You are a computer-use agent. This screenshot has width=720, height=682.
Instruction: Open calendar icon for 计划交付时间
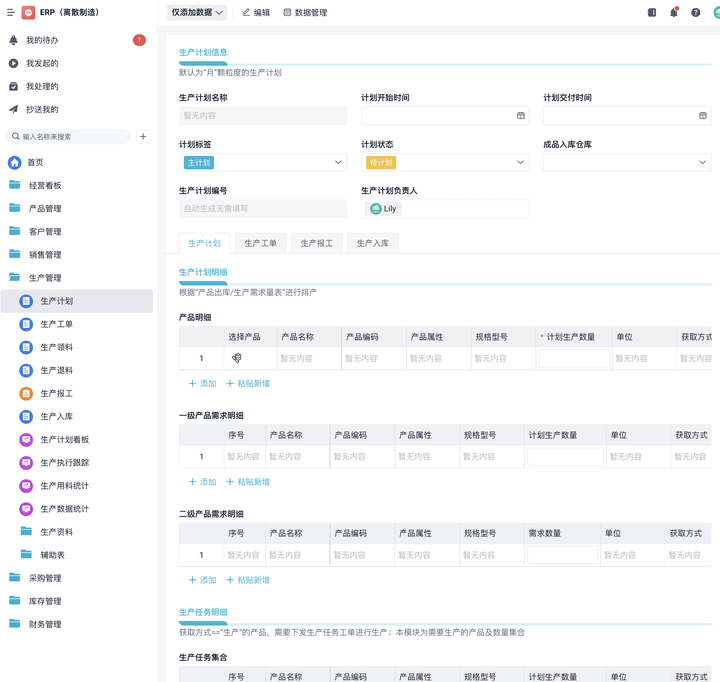point(702,116)
